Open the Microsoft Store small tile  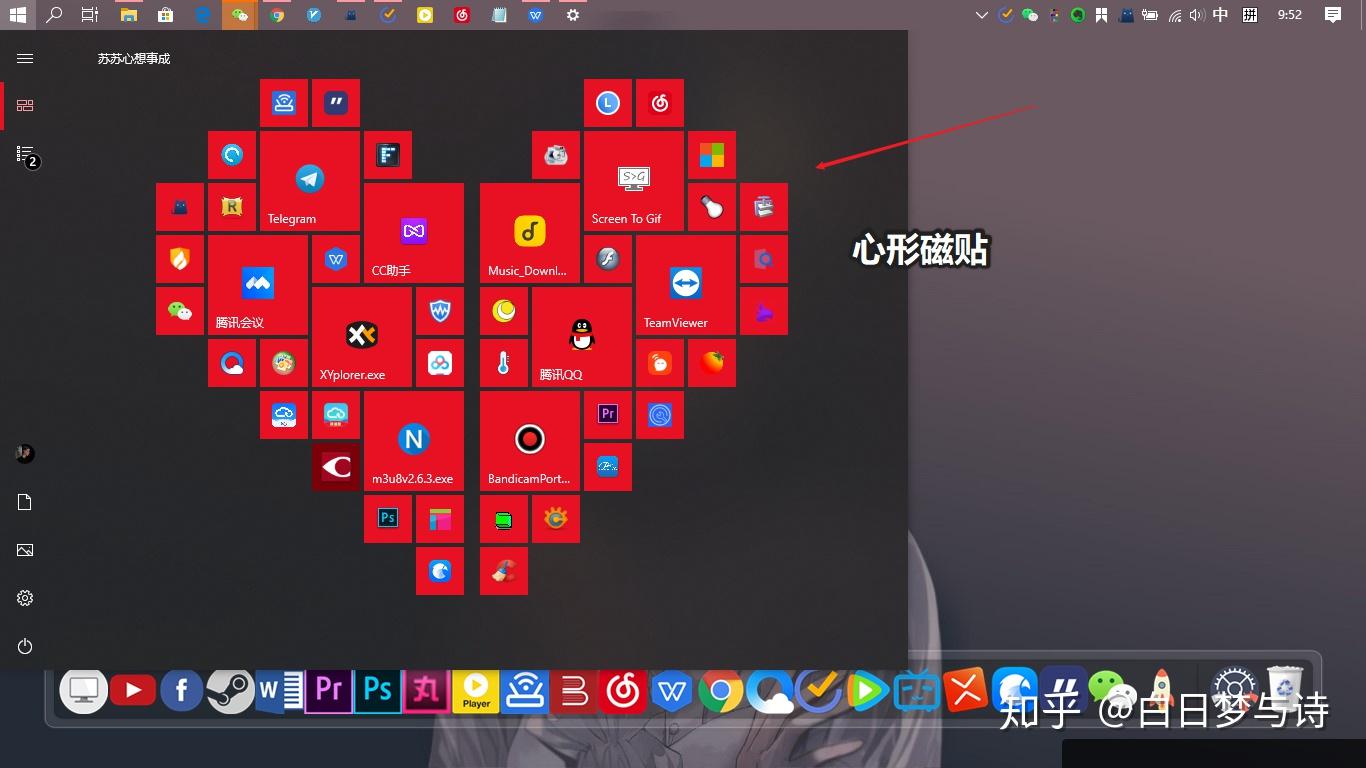tap(712, 155)
